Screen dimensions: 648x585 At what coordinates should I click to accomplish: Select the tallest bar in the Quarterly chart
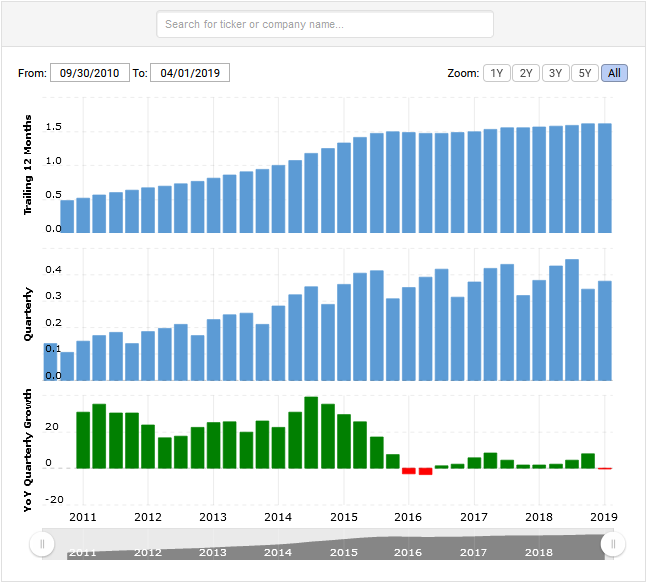point(572,320)
